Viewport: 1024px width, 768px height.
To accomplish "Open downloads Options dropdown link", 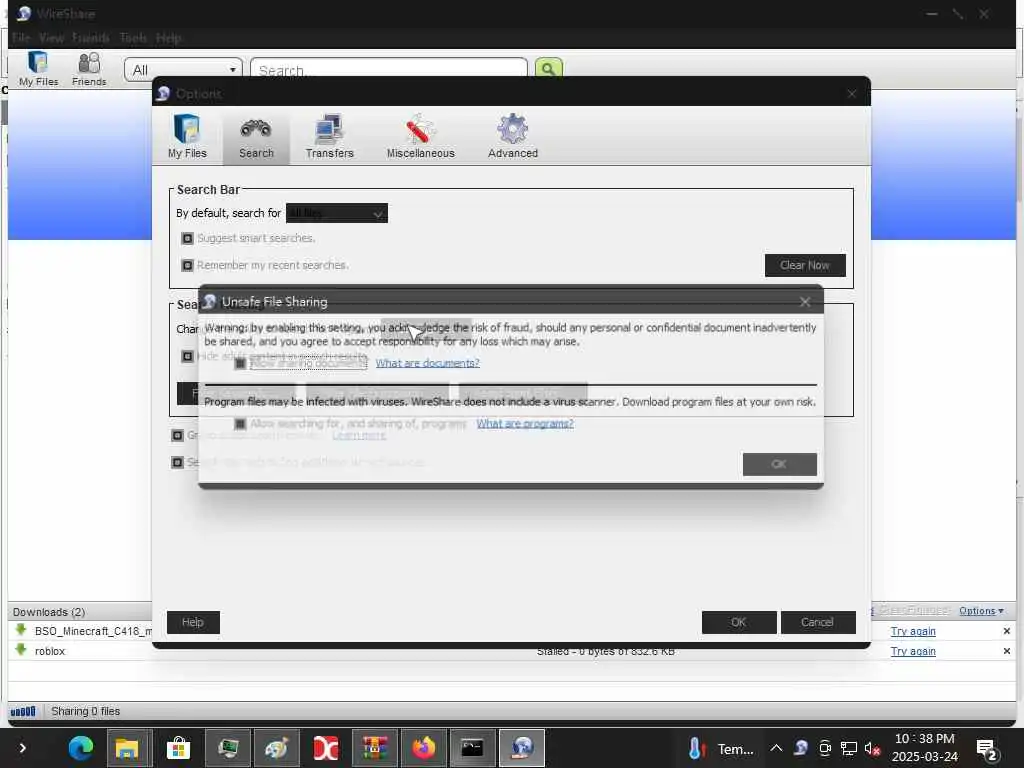I will (x=981, y=611).
